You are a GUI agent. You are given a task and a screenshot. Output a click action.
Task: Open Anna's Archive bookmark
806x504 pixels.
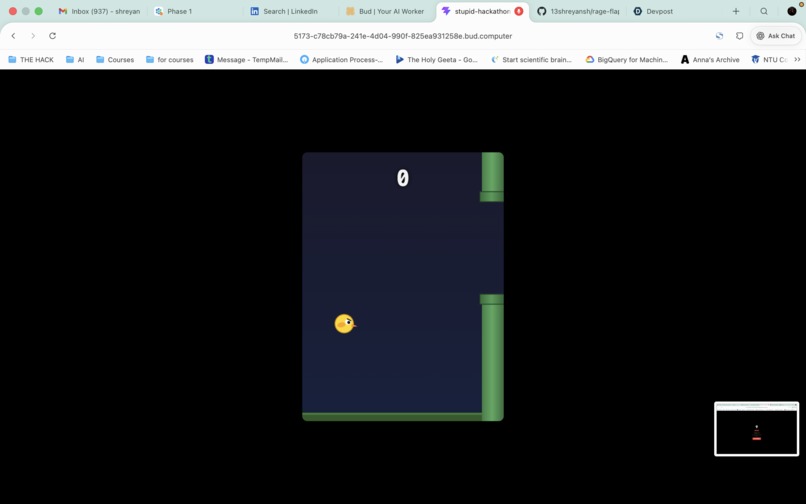point(710,60)
